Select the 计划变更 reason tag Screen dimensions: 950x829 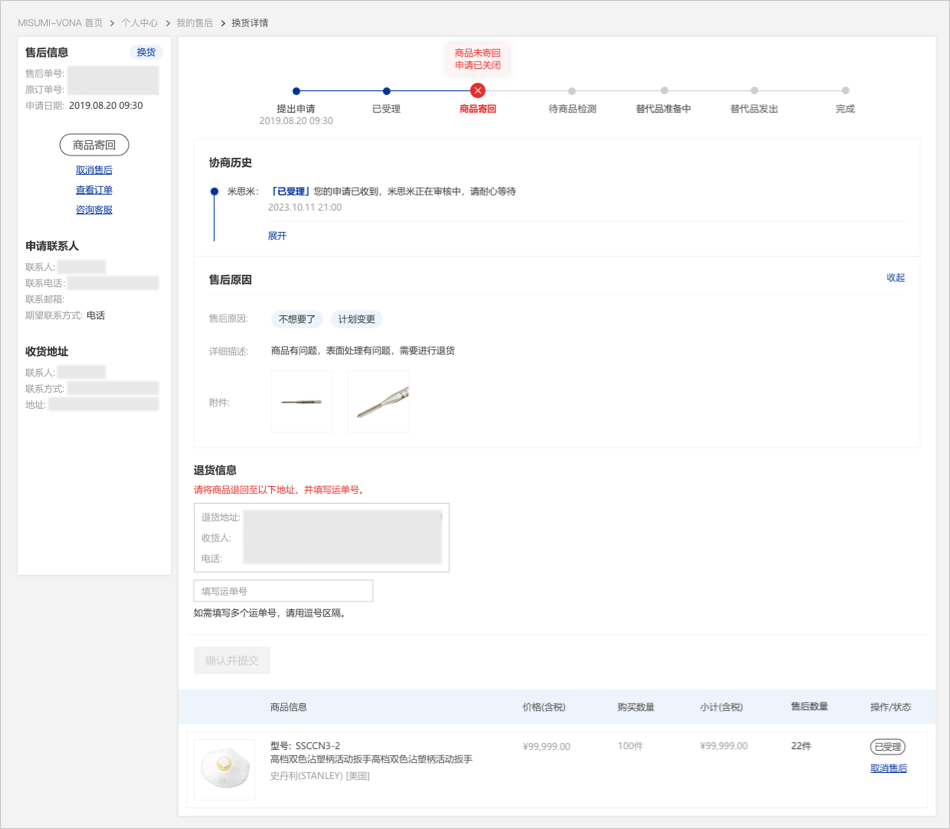357,320
